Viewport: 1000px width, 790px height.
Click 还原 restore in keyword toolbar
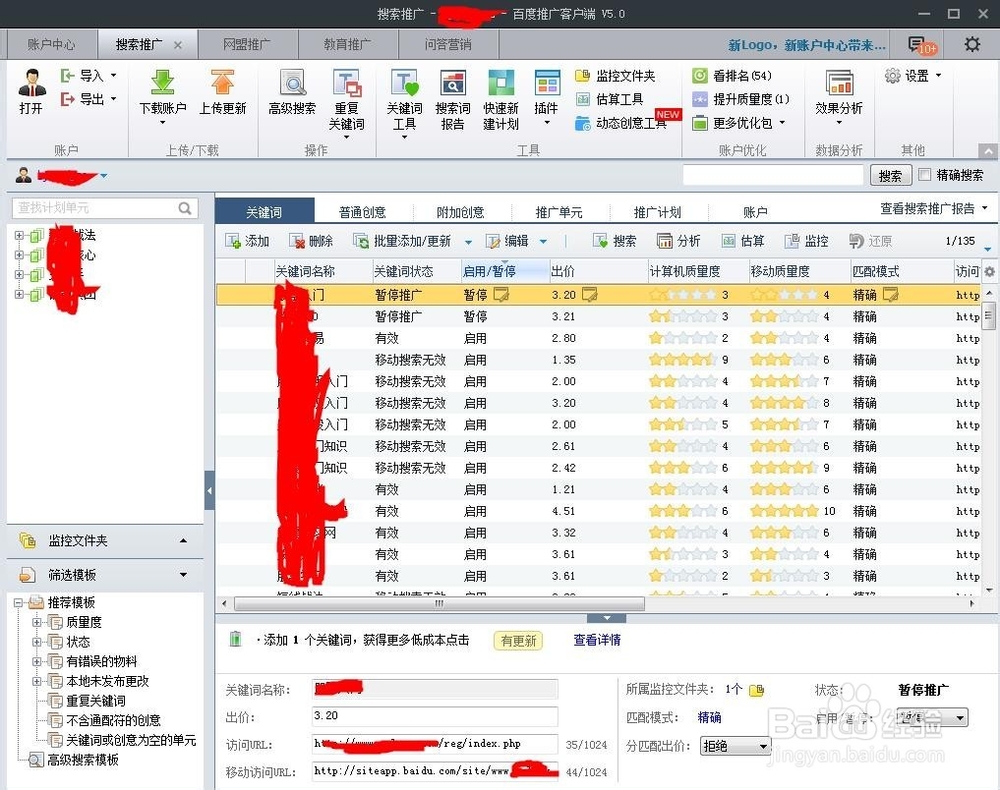pyautogui.click(x=871, y=241)
